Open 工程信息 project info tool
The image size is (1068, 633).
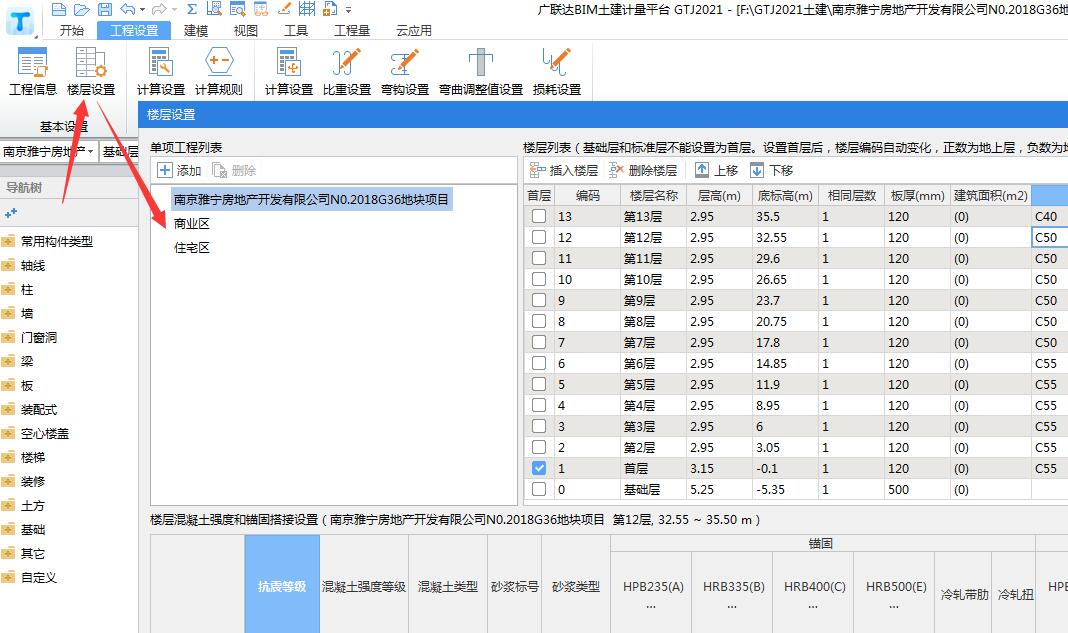click(x=33, y=71)
